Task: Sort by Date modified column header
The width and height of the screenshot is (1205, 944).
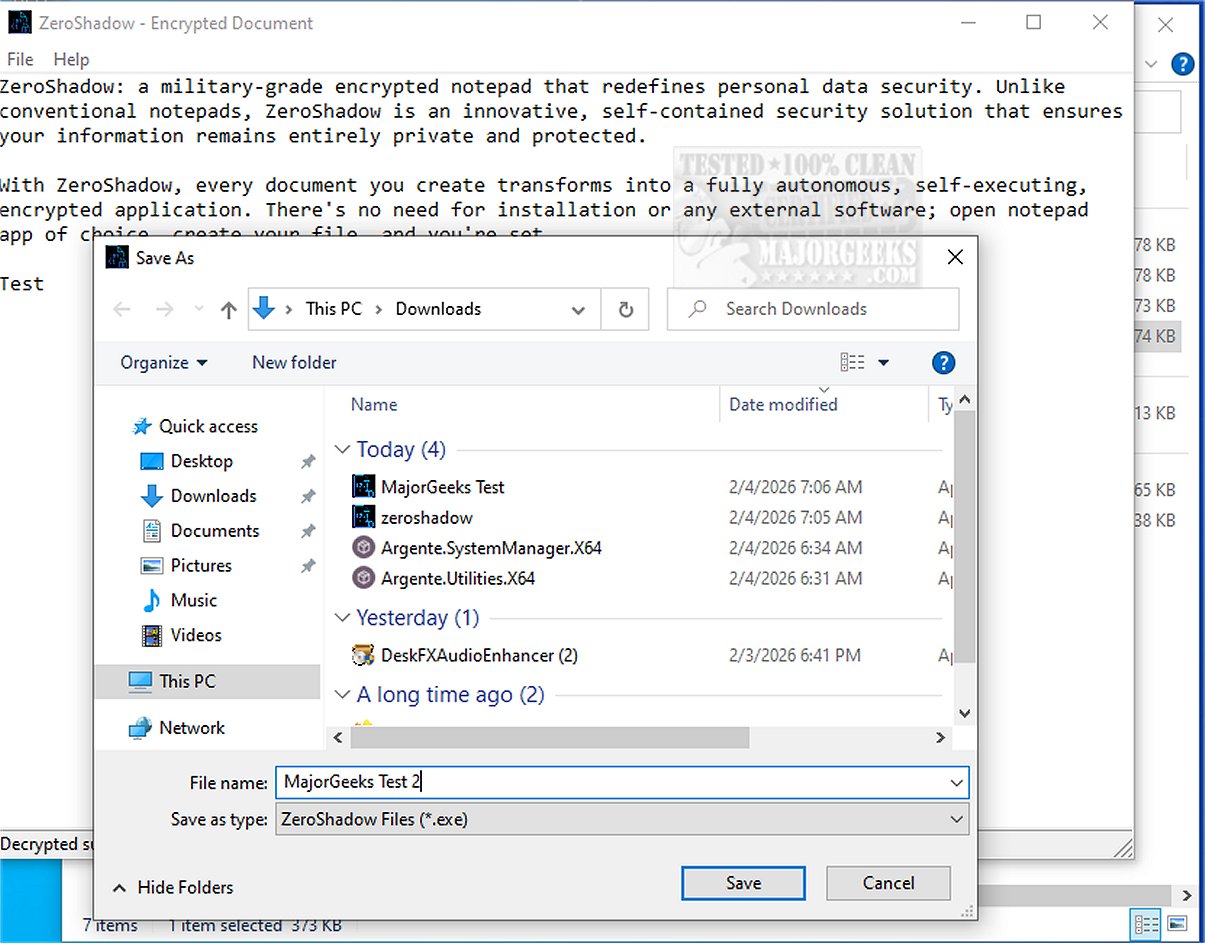Action: (x=783, y=405)
